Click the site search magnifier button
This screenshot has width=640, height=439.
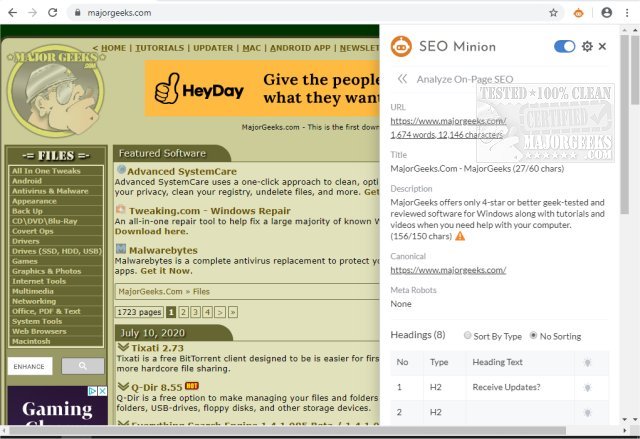point(82,366)
